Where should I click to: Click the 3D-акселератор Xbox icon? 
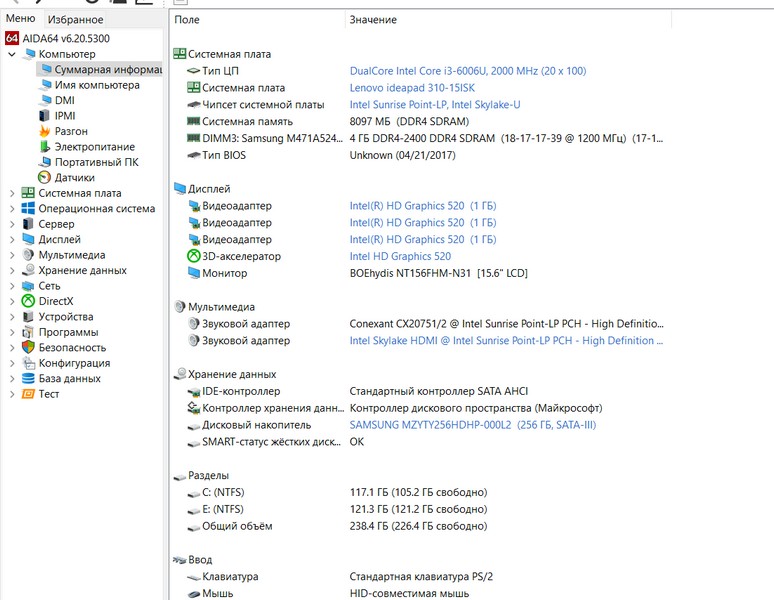point(194,256)
